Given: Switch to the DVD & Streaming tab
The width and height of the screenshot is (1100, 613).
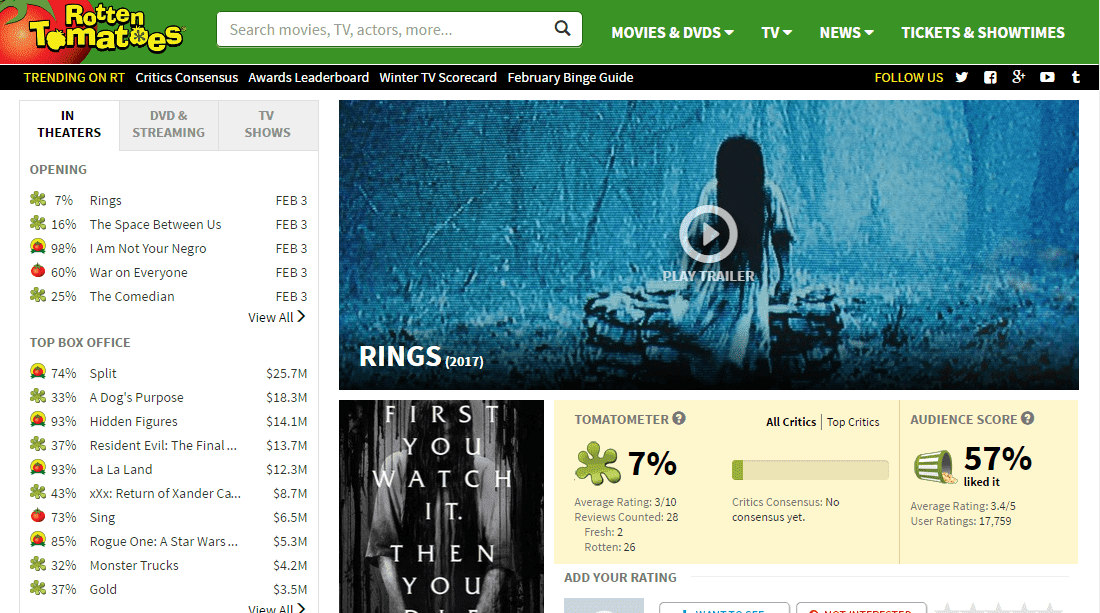Looking at the screenshot, I should 168,125.
